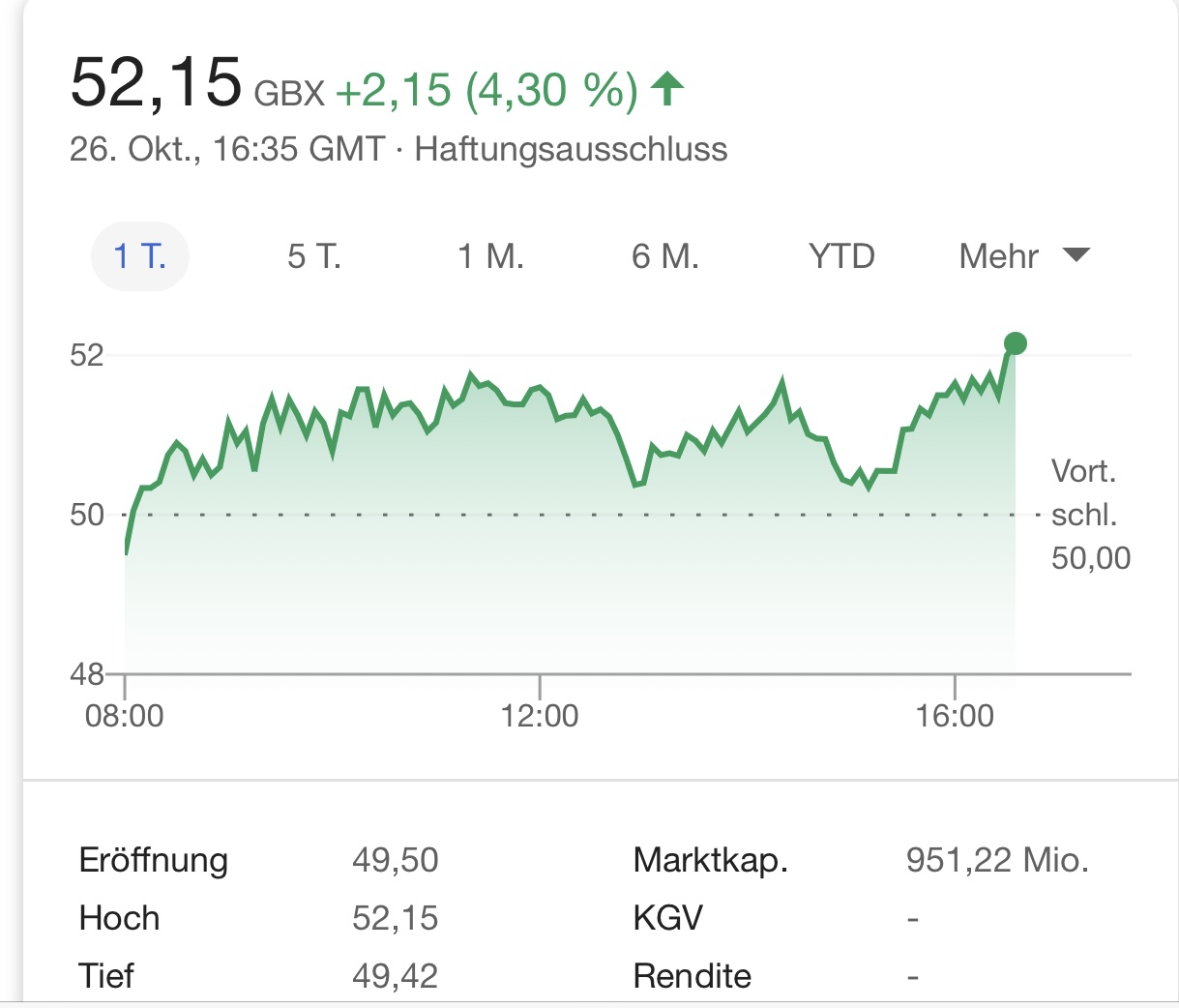
Task: Open the 6 M. chart view
Action: tap(664, 256)
